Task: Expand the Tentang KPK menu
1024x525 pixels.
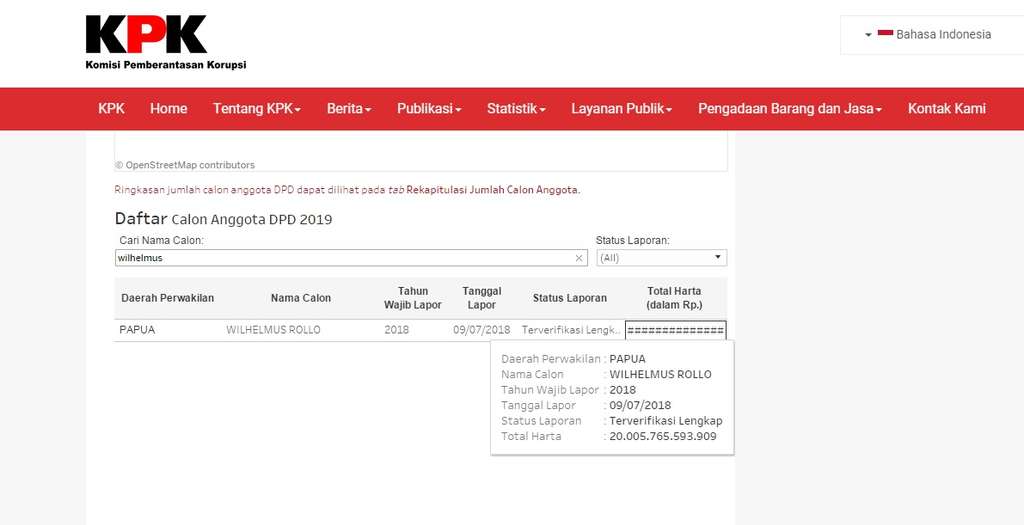Action: [x=256, y=109]
